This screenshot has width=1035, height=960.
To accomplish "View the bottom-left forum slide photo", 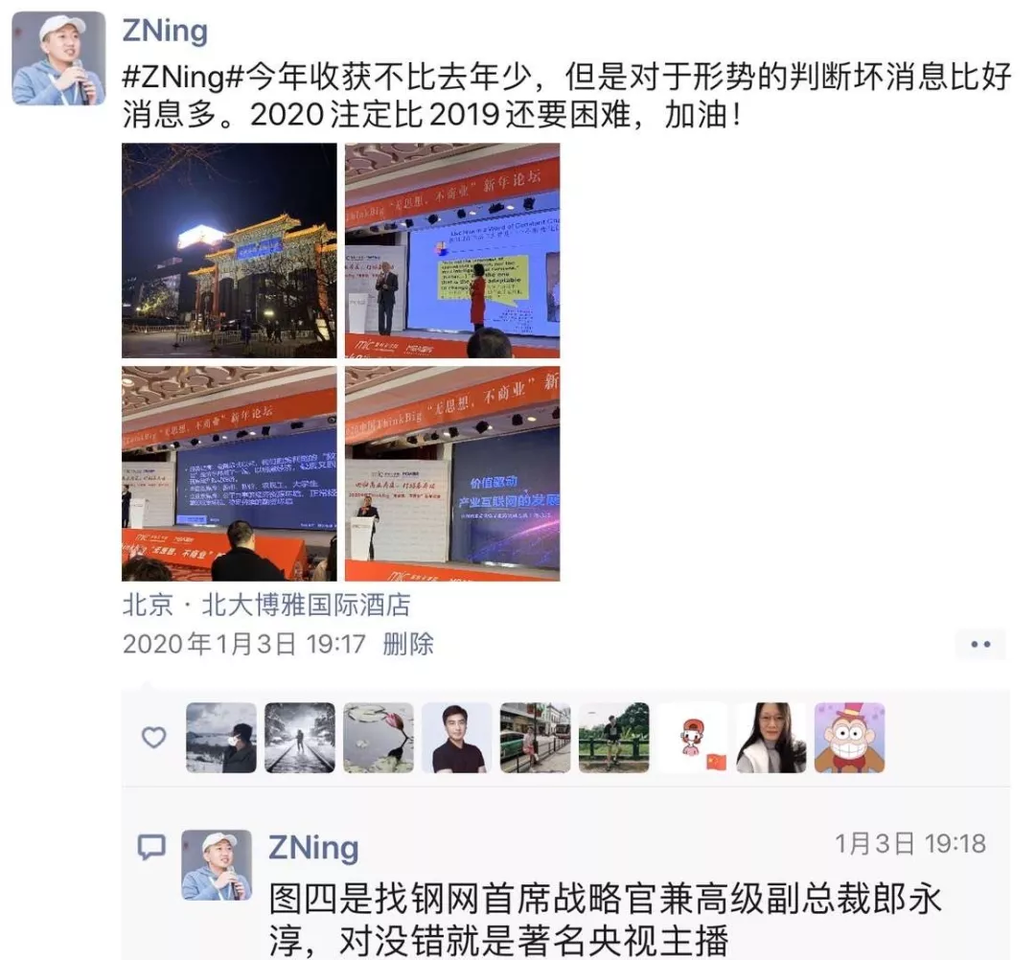I will 229,474.
